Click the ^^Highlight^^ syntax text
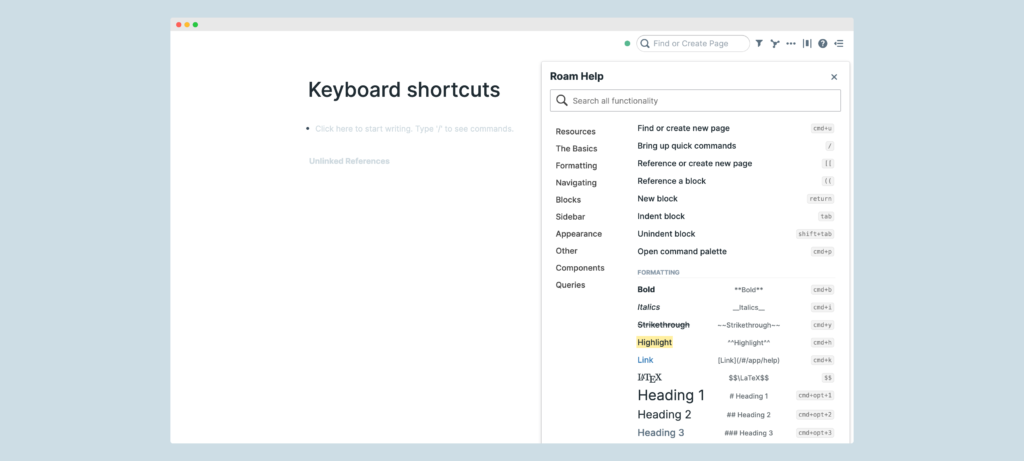The height and width of the screenshot is (461, 1024). coord(748,342)
